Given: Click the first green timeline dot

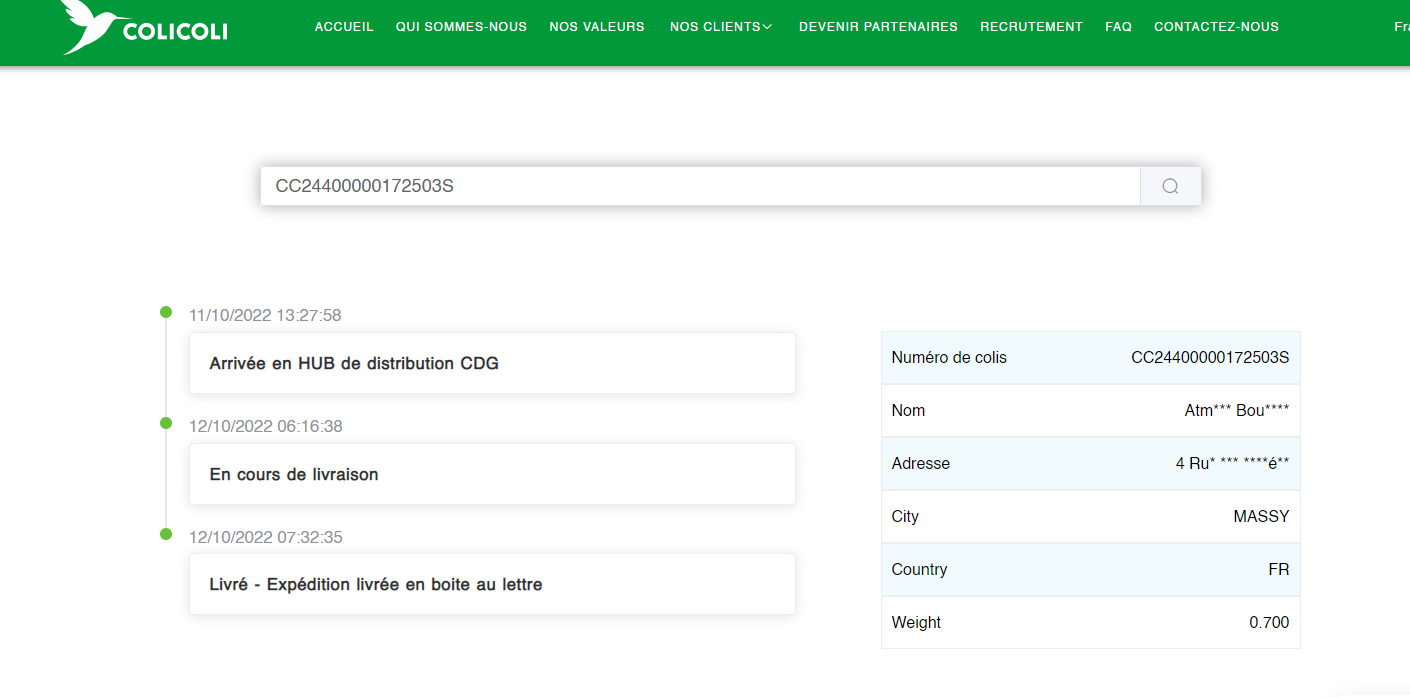Looking at the screenshot, I should coord(166,313).
